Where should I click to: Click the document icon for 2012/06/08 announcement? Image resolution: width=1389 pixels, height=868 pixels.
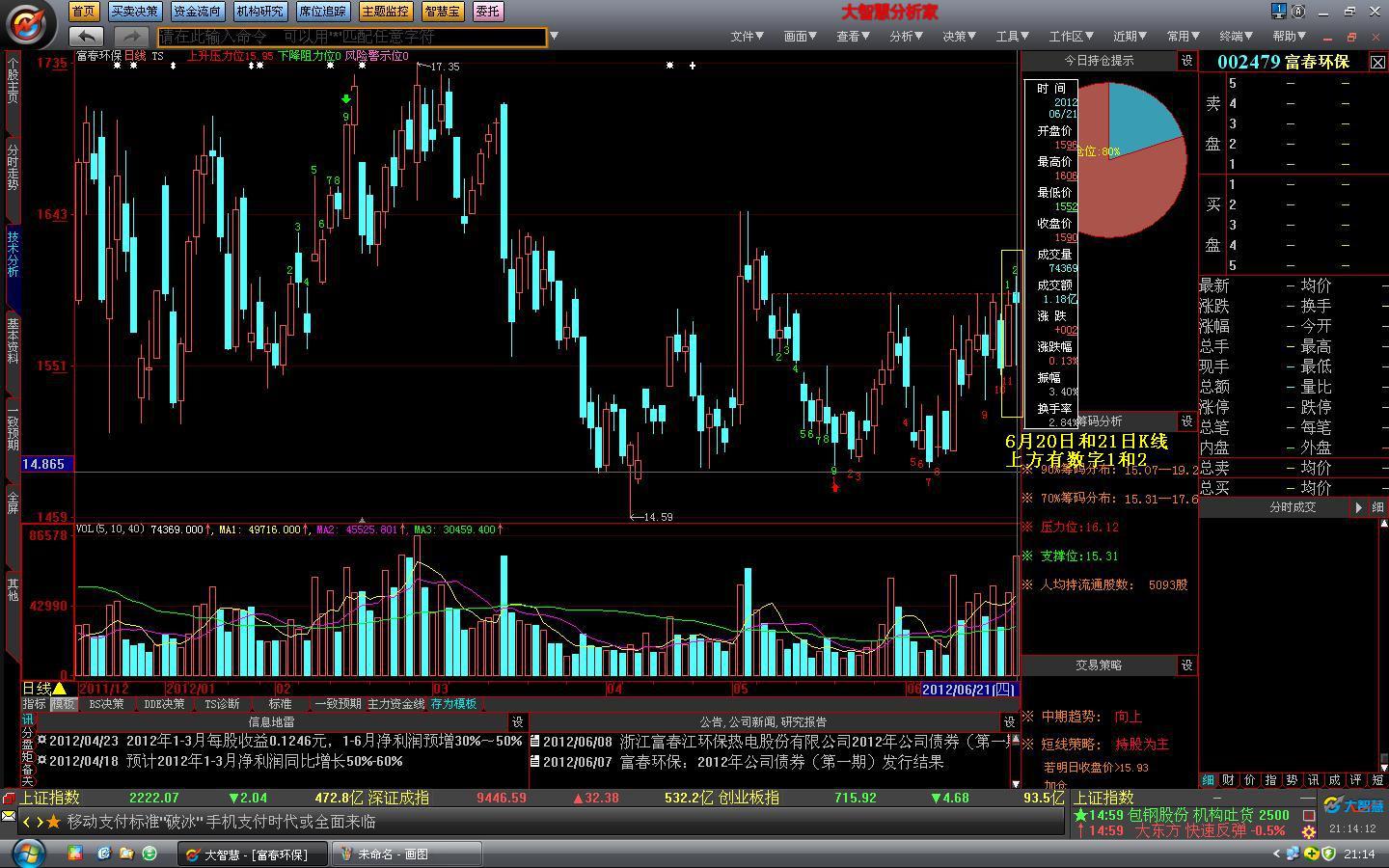pyautogui.click(x=534, y=742)
